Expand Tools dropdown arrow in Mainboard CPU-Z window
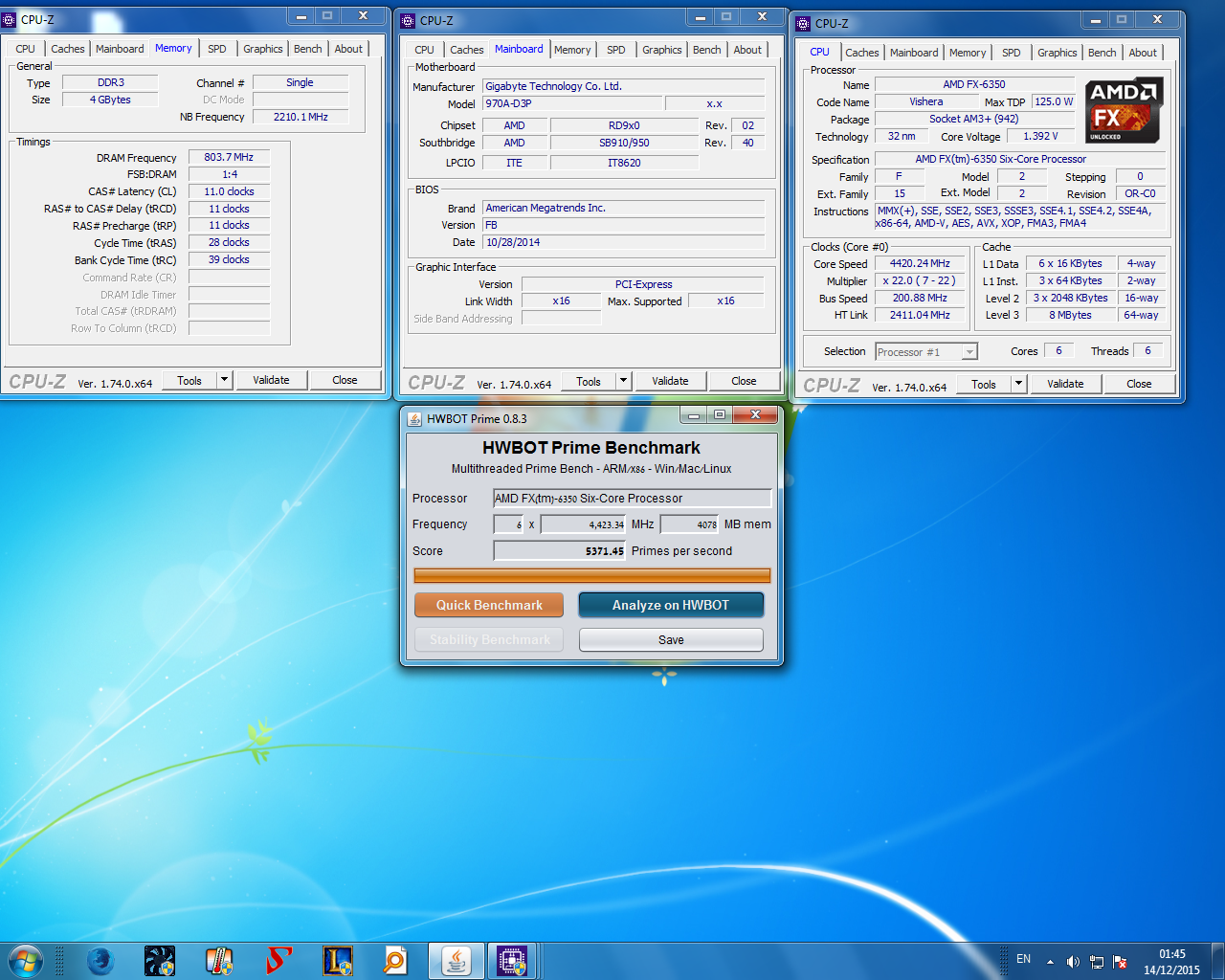1225x980 pixels. [623, 381]
